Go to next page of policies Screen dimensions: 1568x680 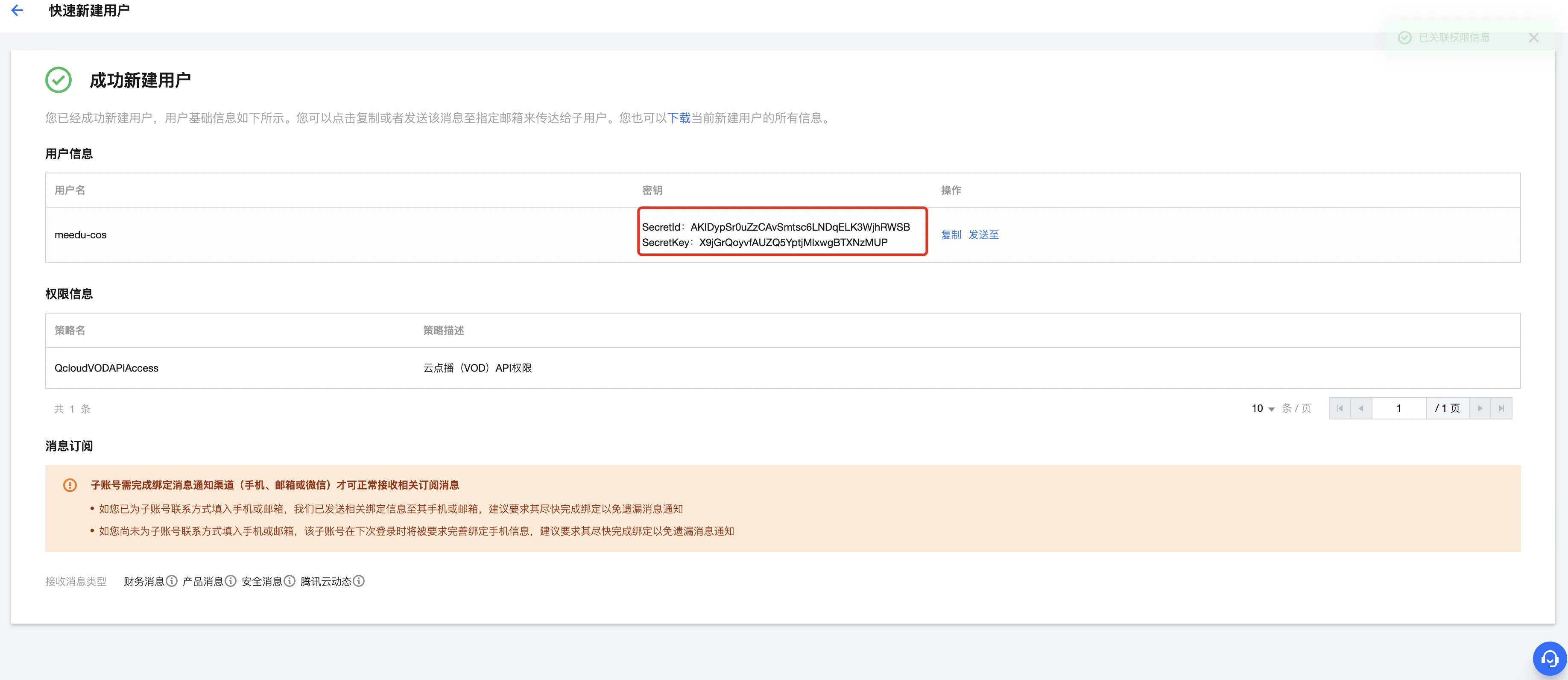tap(1480, 408)
